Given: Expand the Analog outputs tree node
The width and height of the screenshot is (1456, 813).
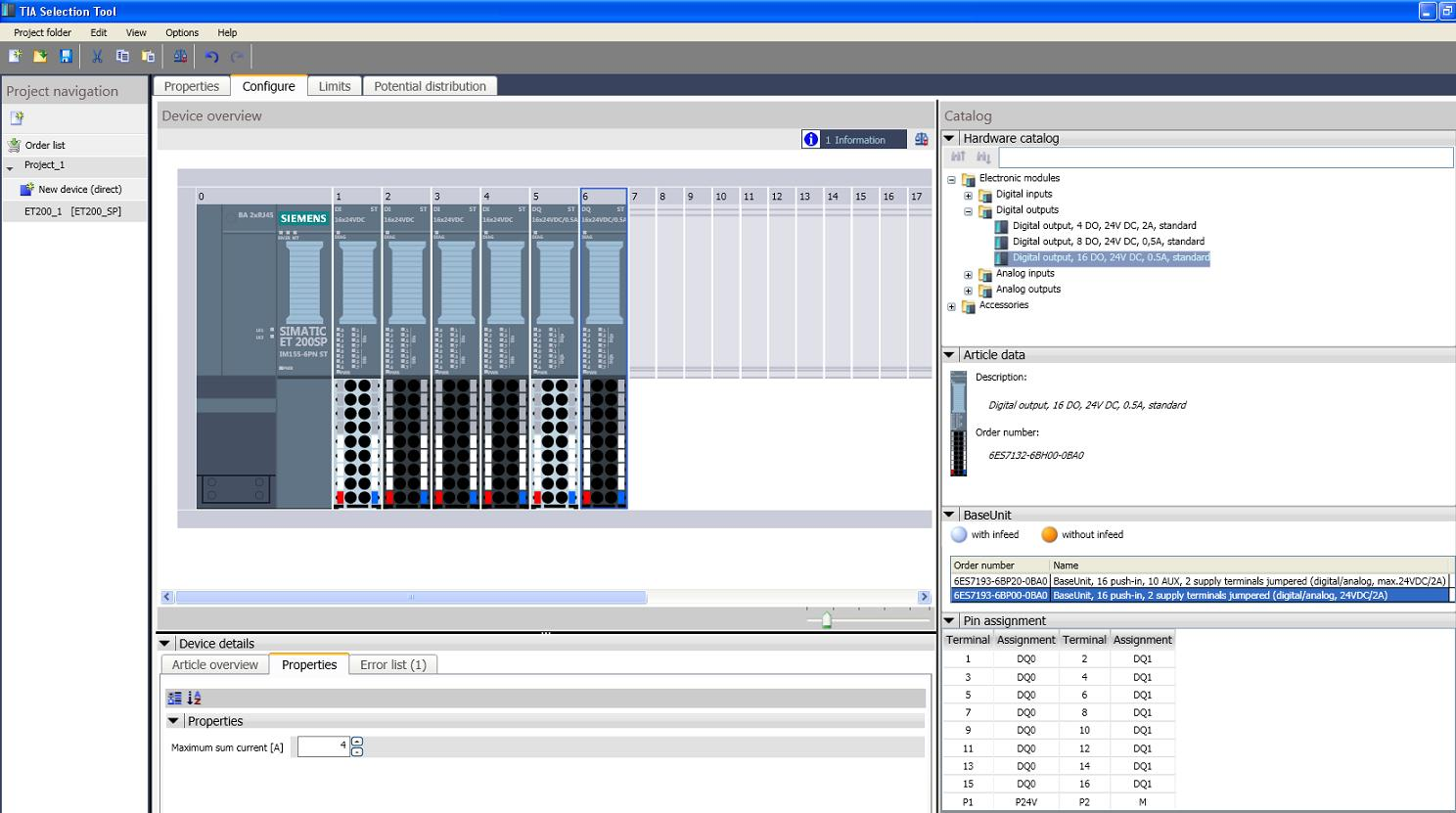Looking at the screenshot, I should click(x=968, y=291).
